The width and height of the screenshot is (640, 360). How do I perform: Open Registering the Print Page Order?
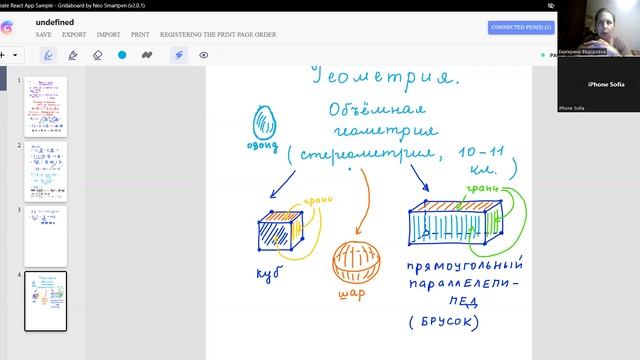(x=218, y=35)
